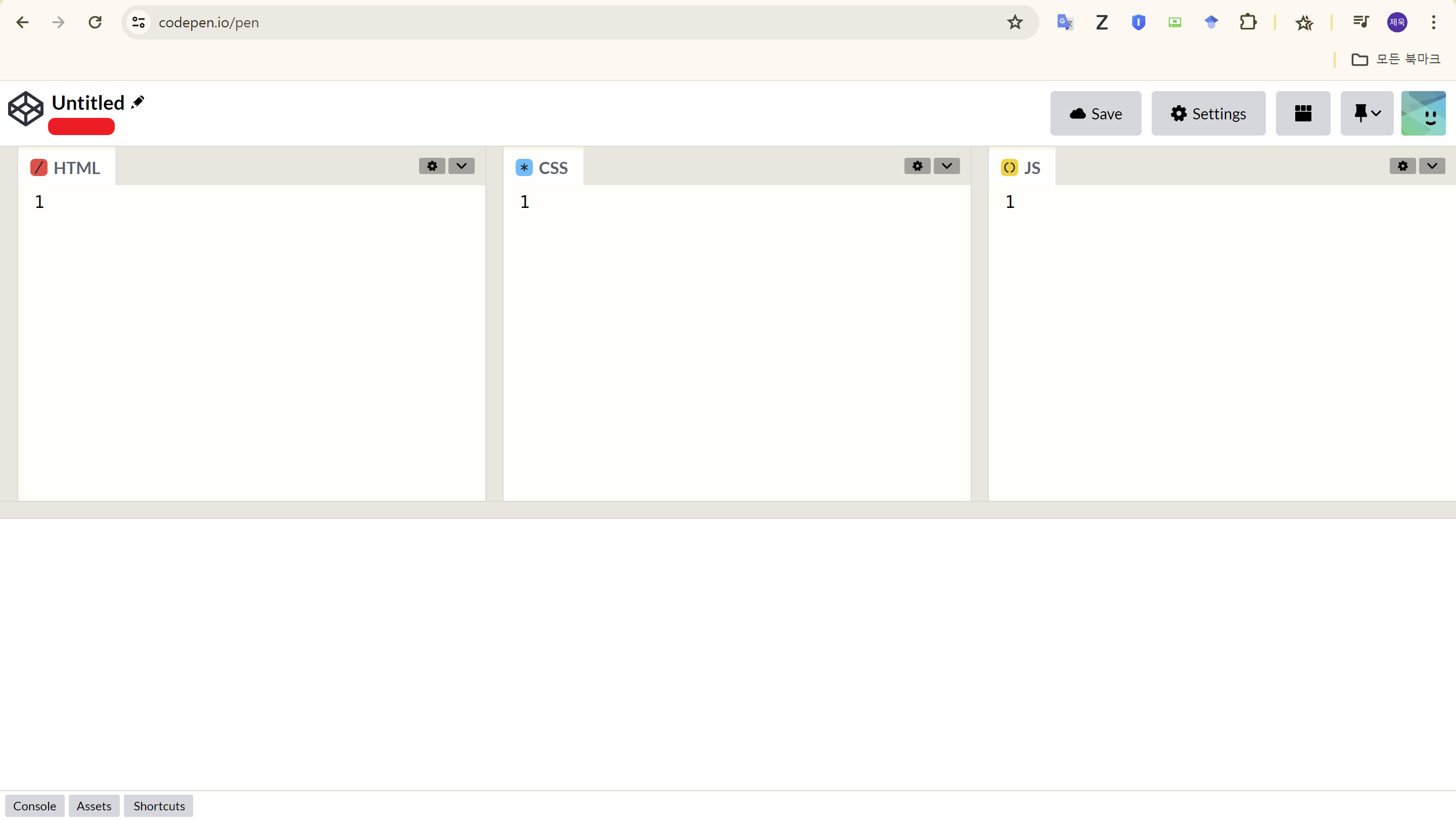The height and width of the screenshot is (820, 1456).
Task: Click the CodePen logo icon
Action: (x=25, y=109)
